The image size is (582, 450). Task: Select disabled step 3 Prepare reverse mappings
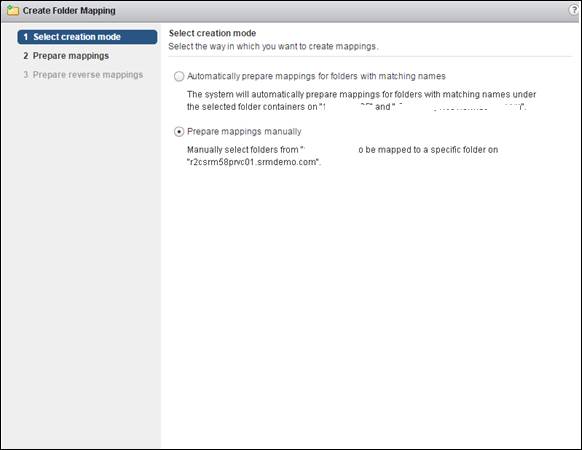tap(83, 75)
